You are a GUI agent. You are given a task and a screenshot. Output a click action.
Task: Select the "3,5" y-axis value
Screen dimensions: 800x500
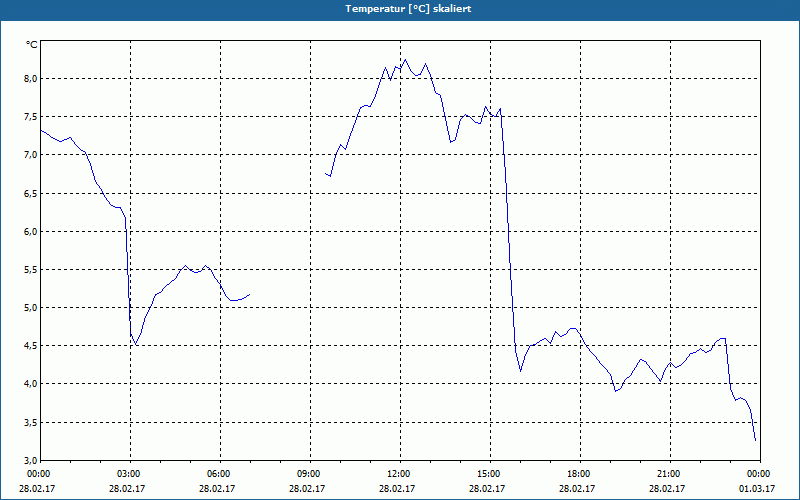(31, 422)
